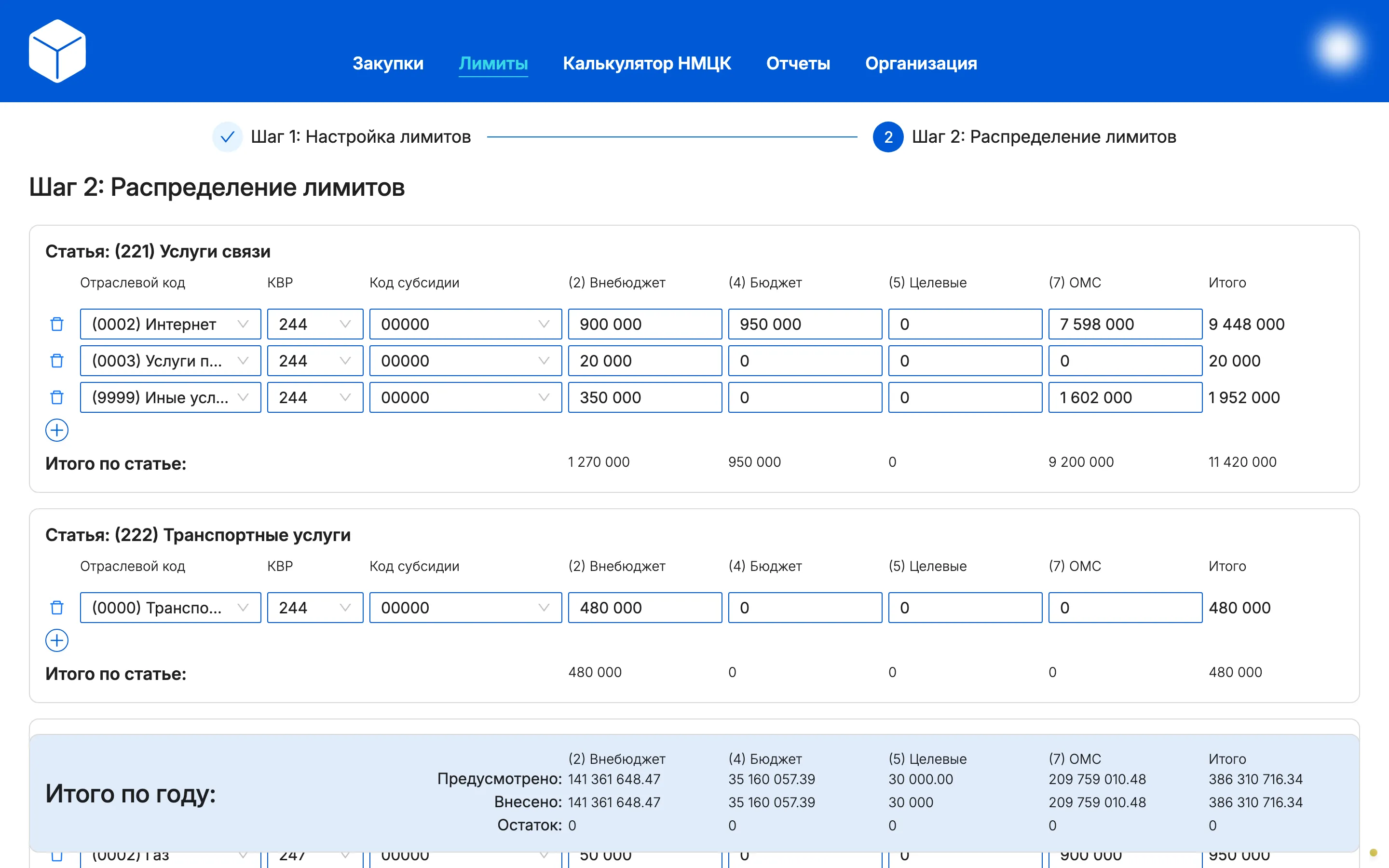Open the Закупки section
The width and height of the screenshot is (1389, 868).
[x=388, y=63]
